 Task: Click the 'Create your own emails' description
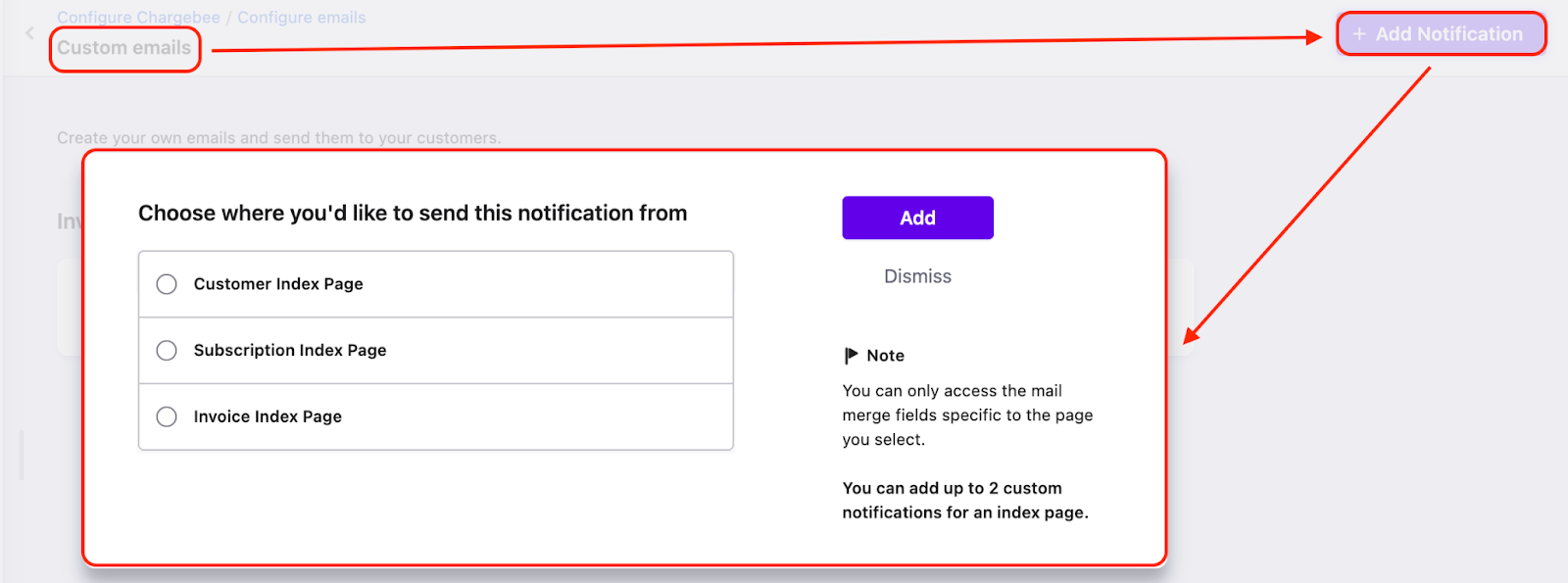click(278, 138)
